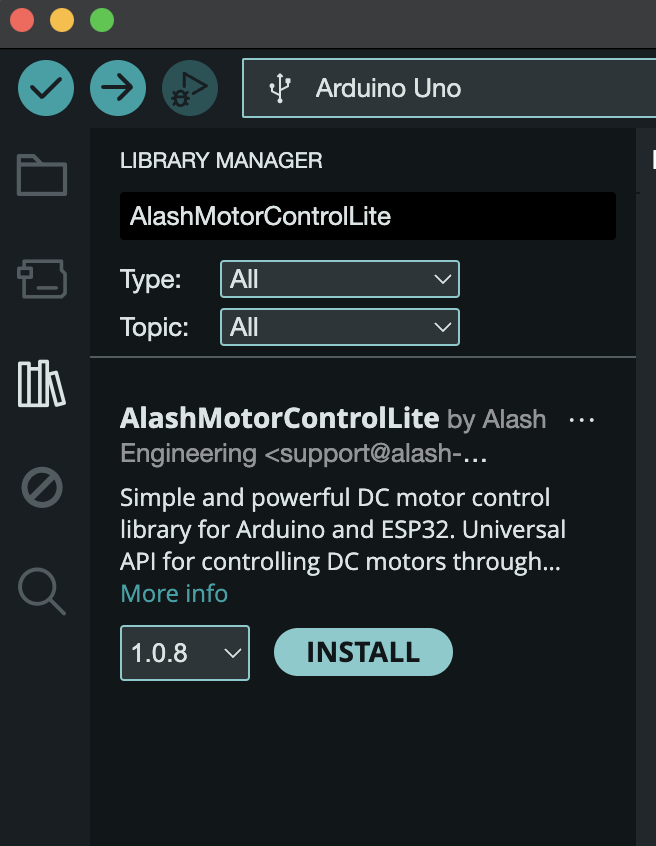Screen dimensions: 656x846
Task: Click the Verify sketch checkmark button
Action: (46, 88)
